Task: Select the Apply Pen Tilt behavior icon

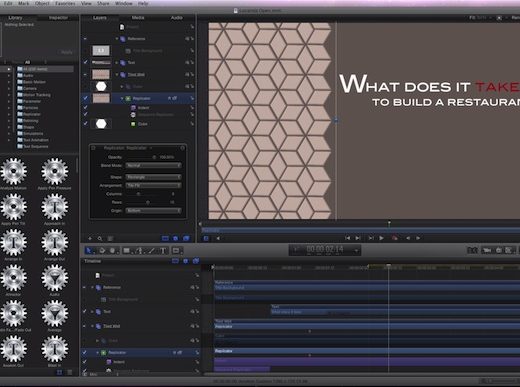Action: point(13,207)
